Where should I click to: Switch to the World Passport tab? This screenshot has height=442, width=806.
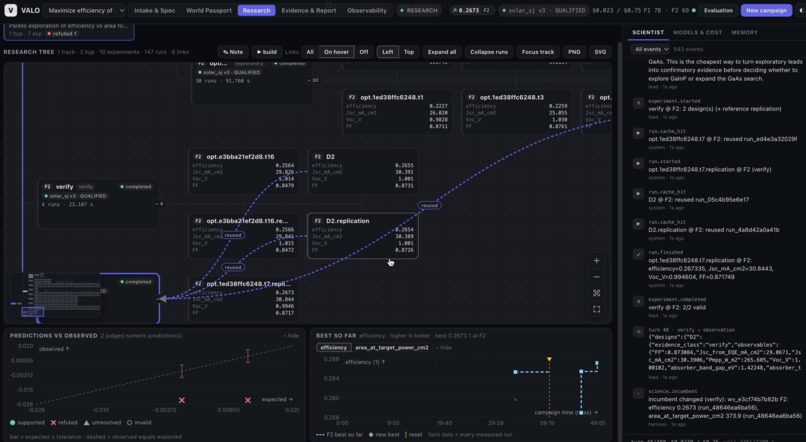(x=209, y=10)
